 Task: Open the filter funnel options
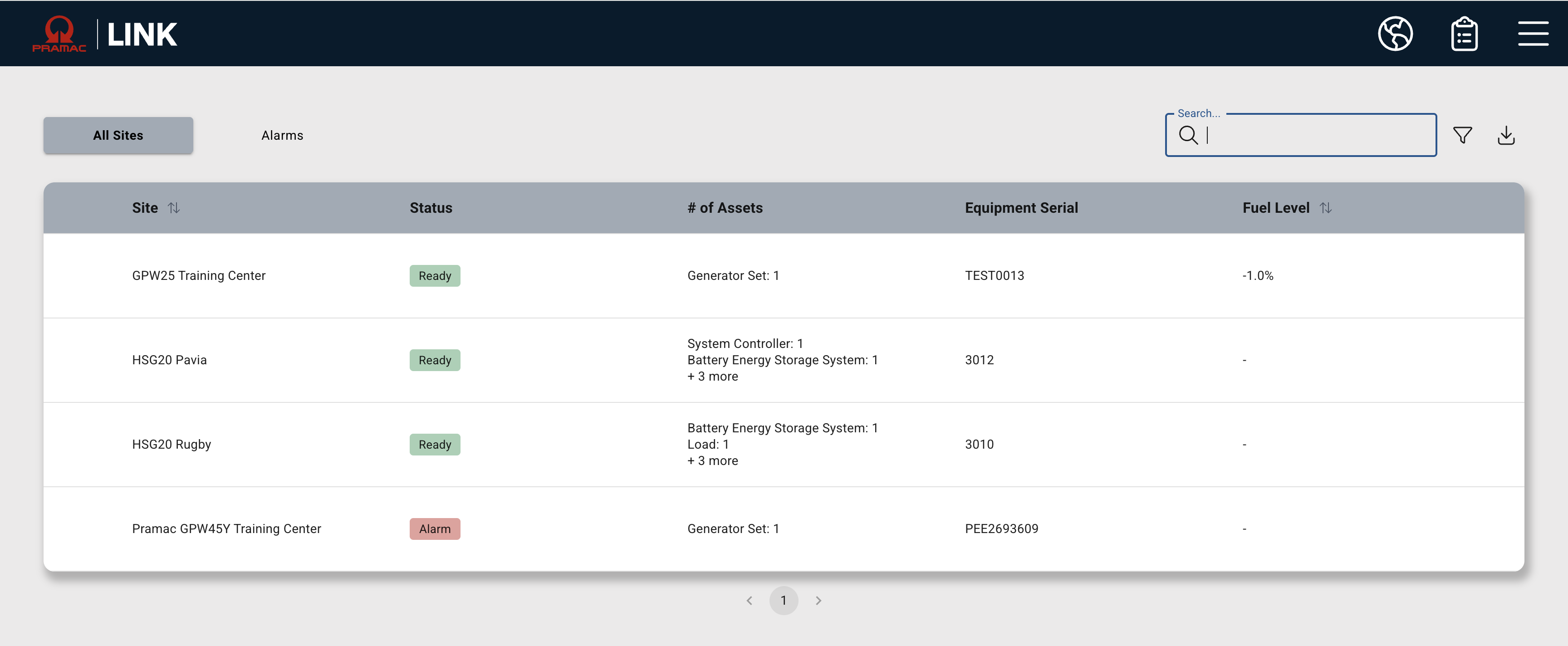click(1462, 135)
